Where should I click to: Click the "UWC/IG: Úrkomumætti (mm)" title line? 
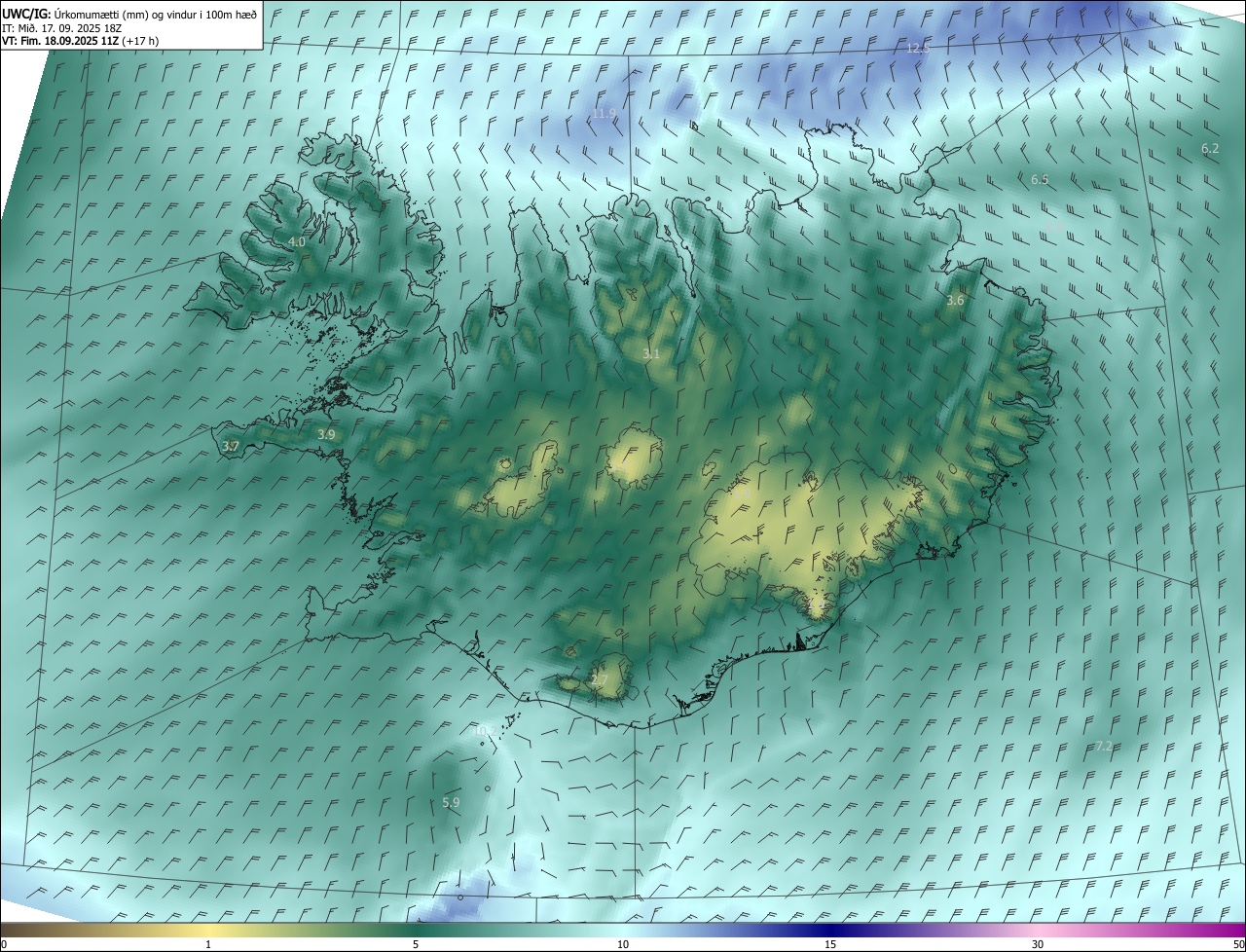click(129, 14)
